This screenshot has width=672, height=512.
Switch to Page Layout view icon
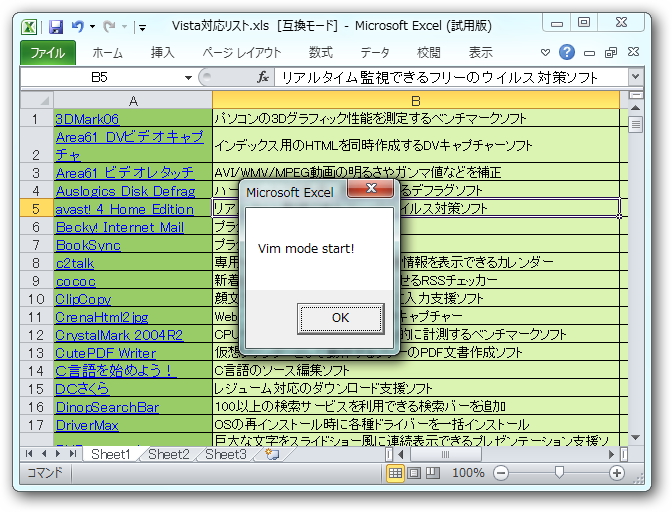(414, 473)
